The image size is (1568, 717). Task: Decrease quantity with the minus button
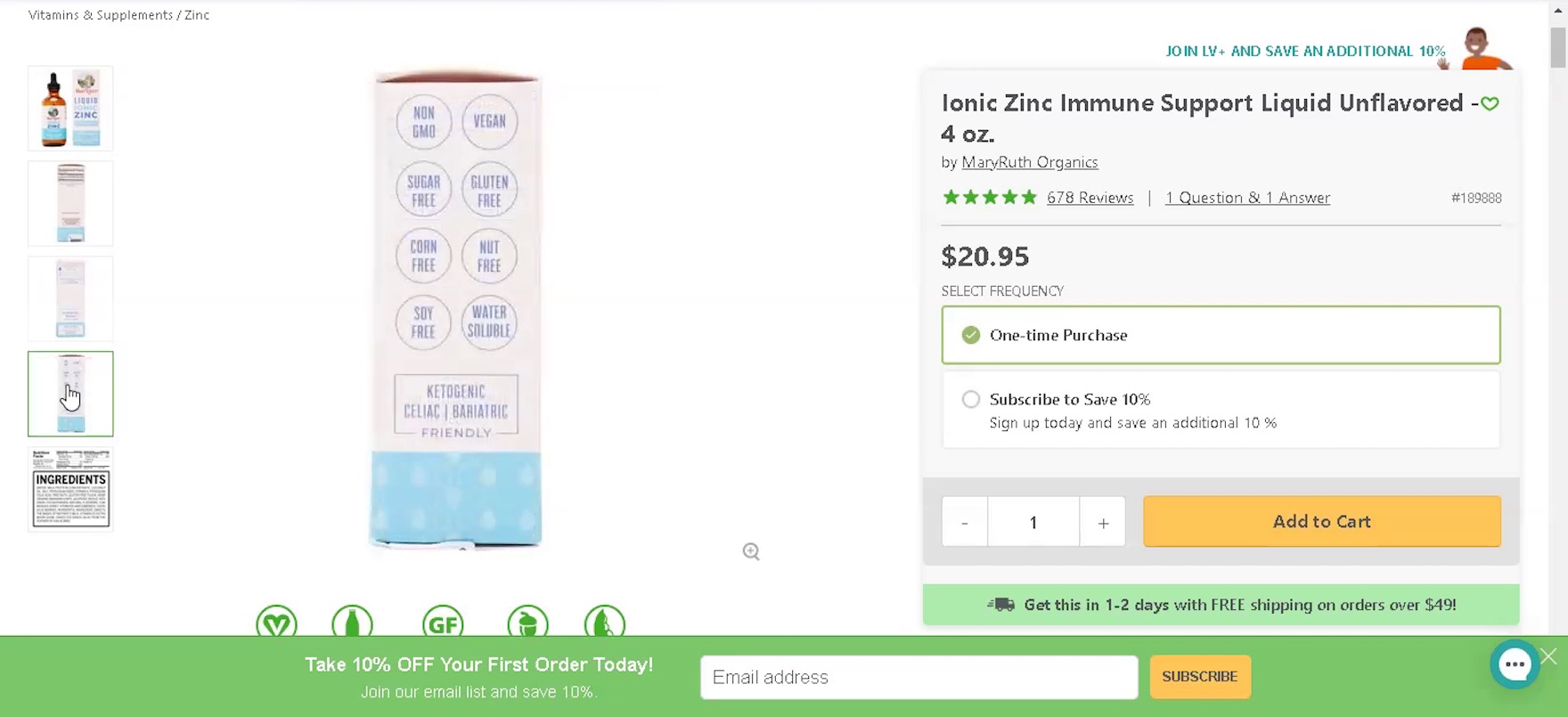(x=965, y=522)
